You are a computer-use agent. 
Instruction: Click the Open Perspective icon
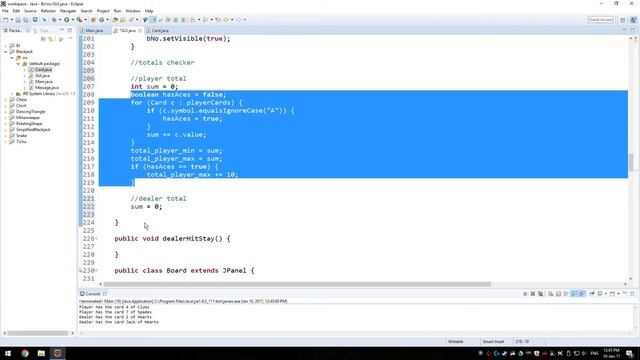623,20
